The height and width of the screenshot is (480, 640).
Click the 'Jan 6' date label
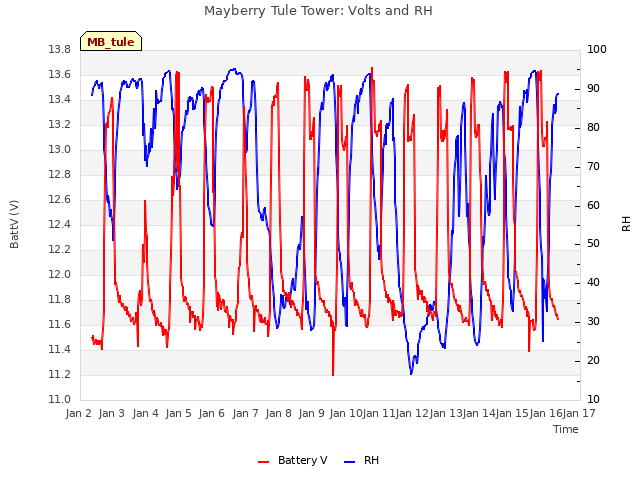[x=212, y=414]
